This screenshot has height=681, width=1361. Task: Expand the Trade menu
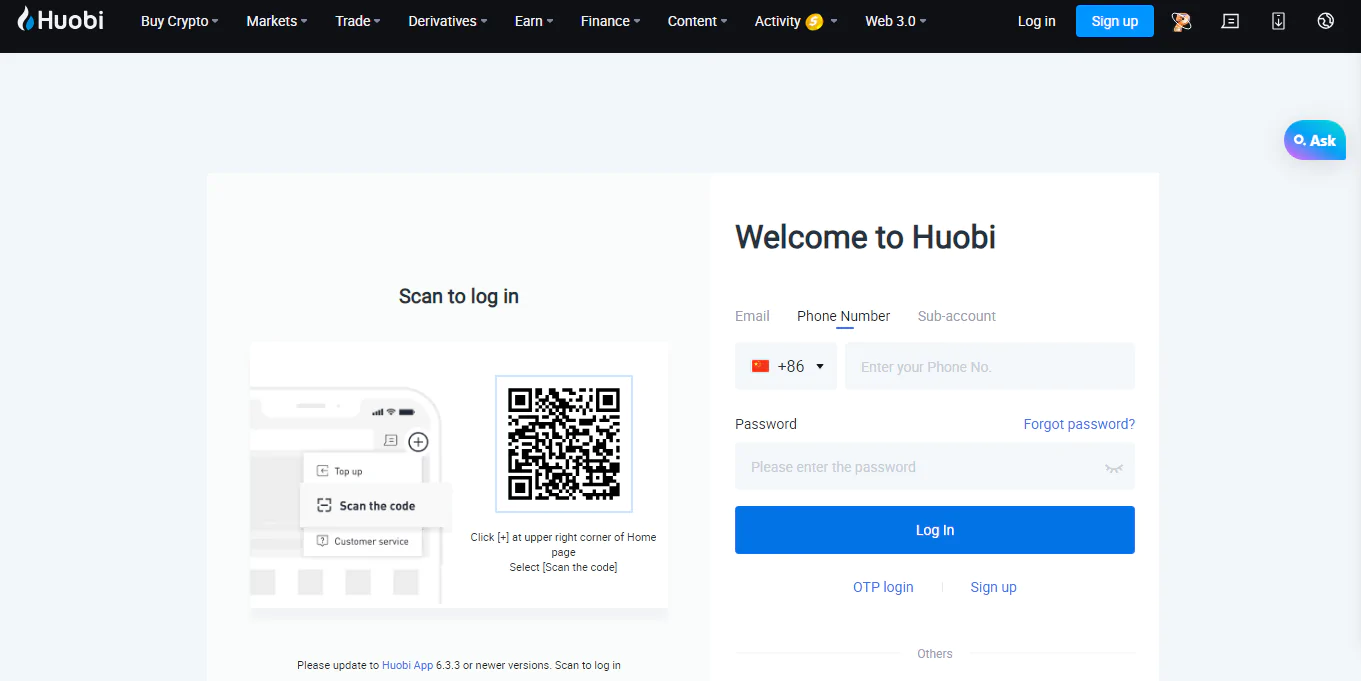coord(358,21)
